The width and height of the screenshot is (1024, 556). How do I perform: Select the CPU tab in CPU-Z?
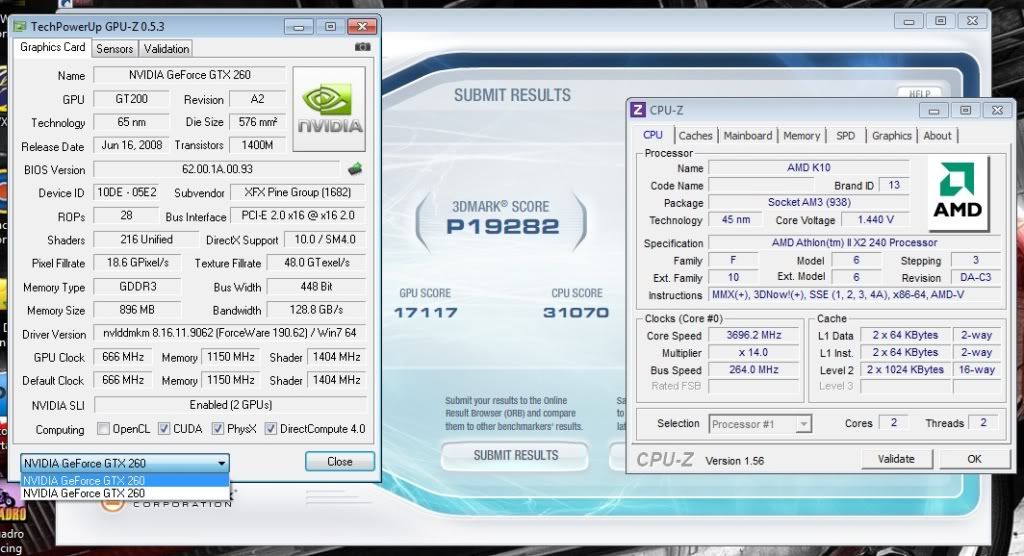[x=652, y=135]
